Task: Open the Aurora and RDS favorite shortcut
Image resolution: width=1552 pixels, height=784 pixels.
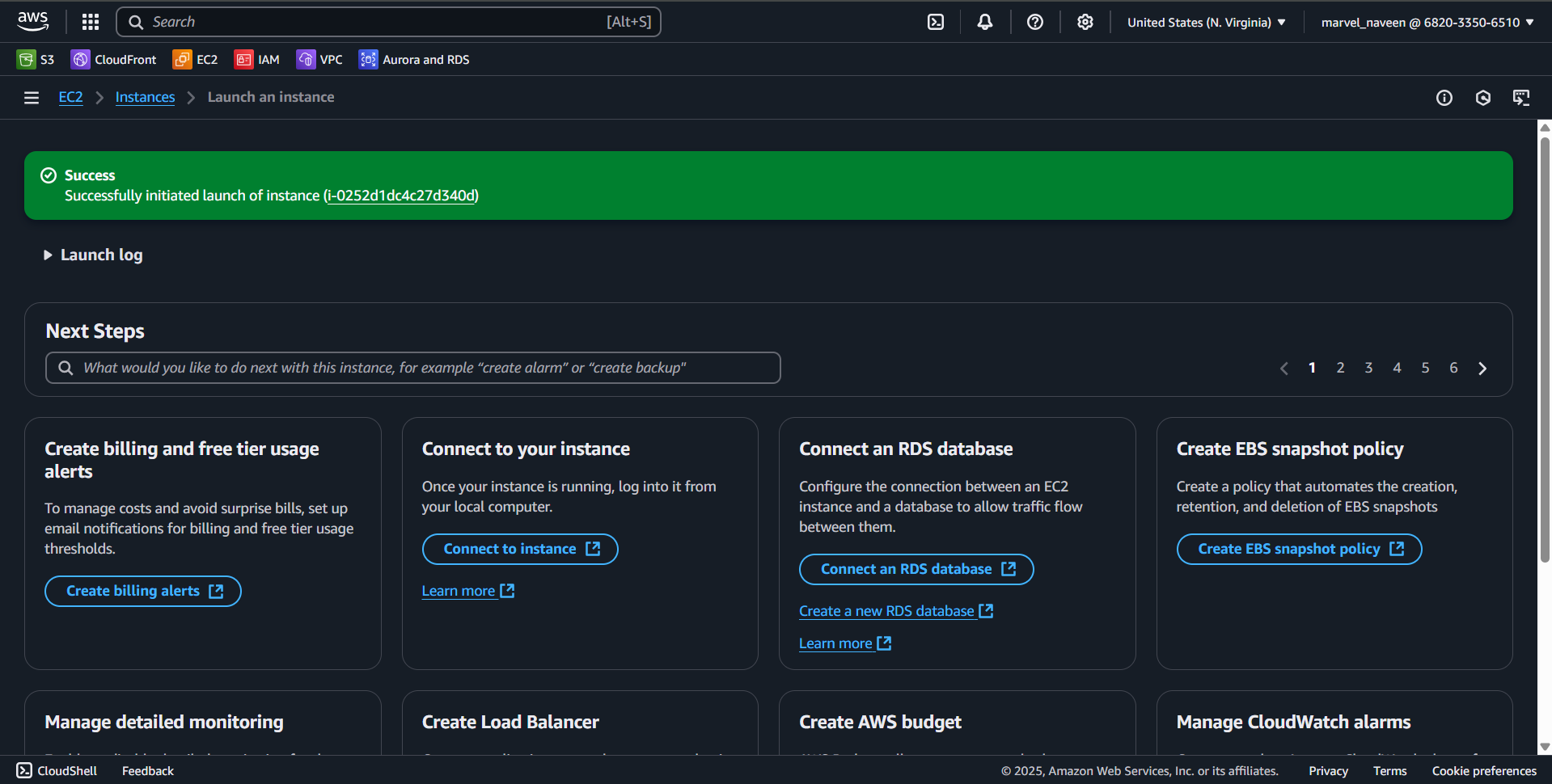Action: pos(414,60)
